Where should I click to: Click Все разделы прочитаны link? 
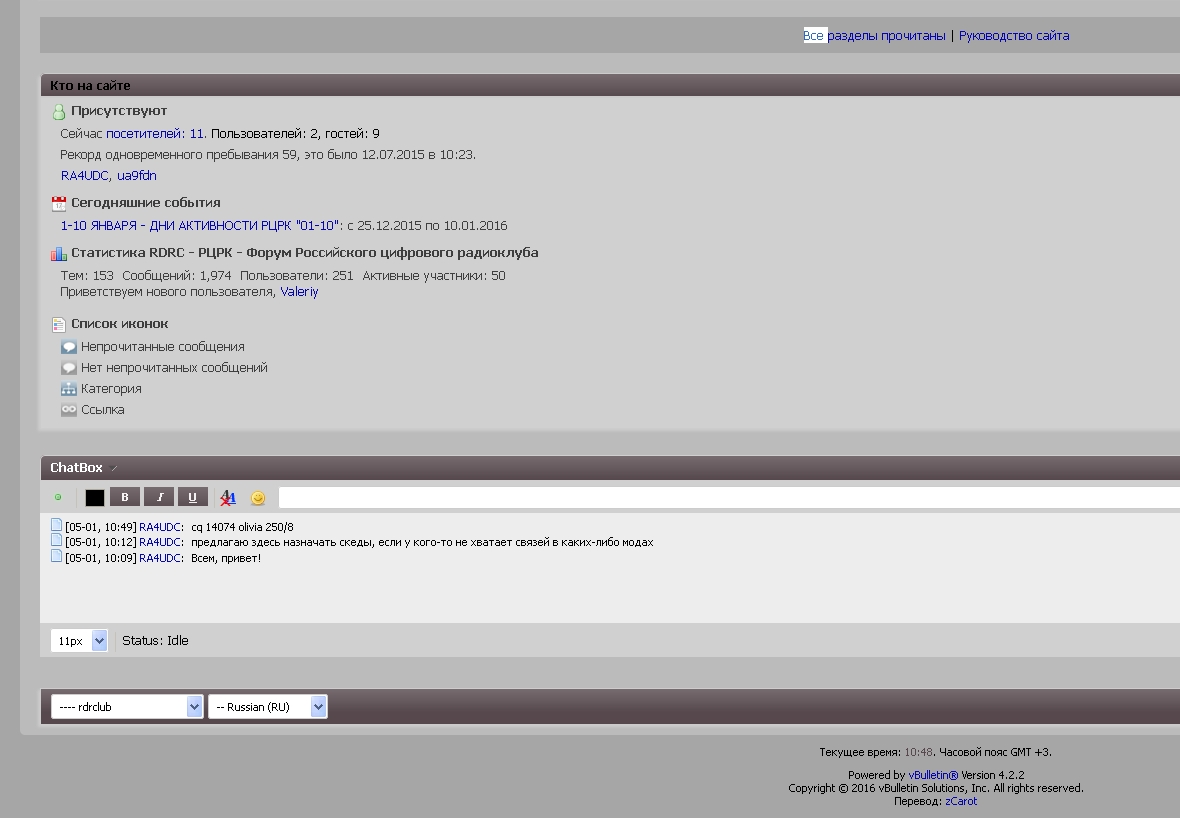click(874, 36)
